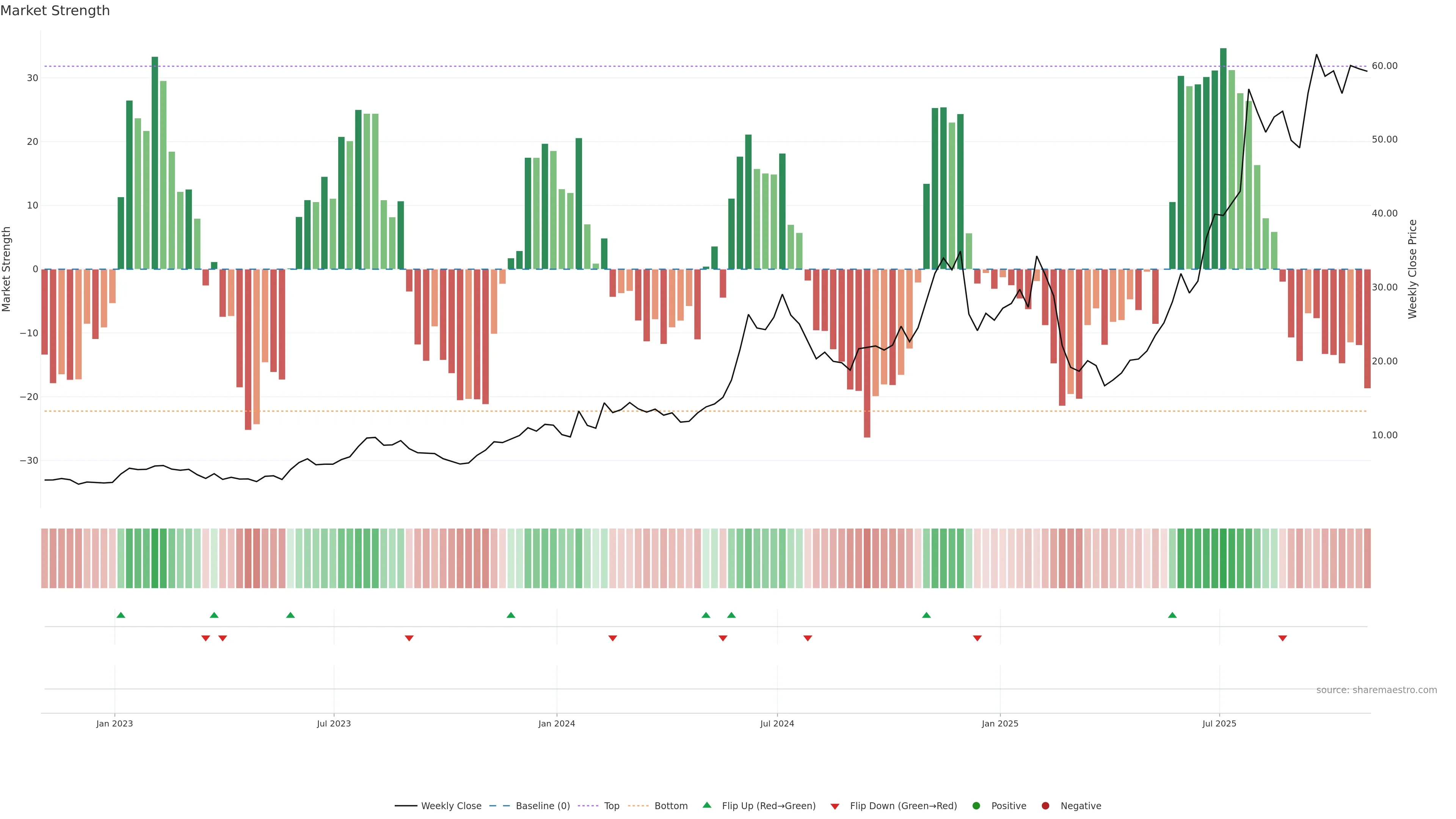Click the last red flip-down triangle after Jul 2025

[x=1282, y=638]
